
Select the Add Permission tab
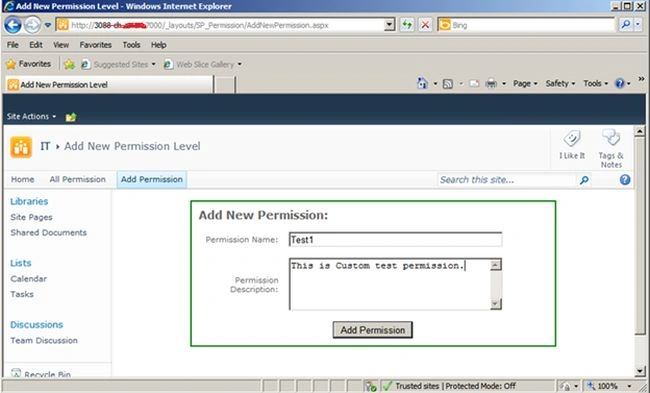pyautogui.click(x=152, y=180)
